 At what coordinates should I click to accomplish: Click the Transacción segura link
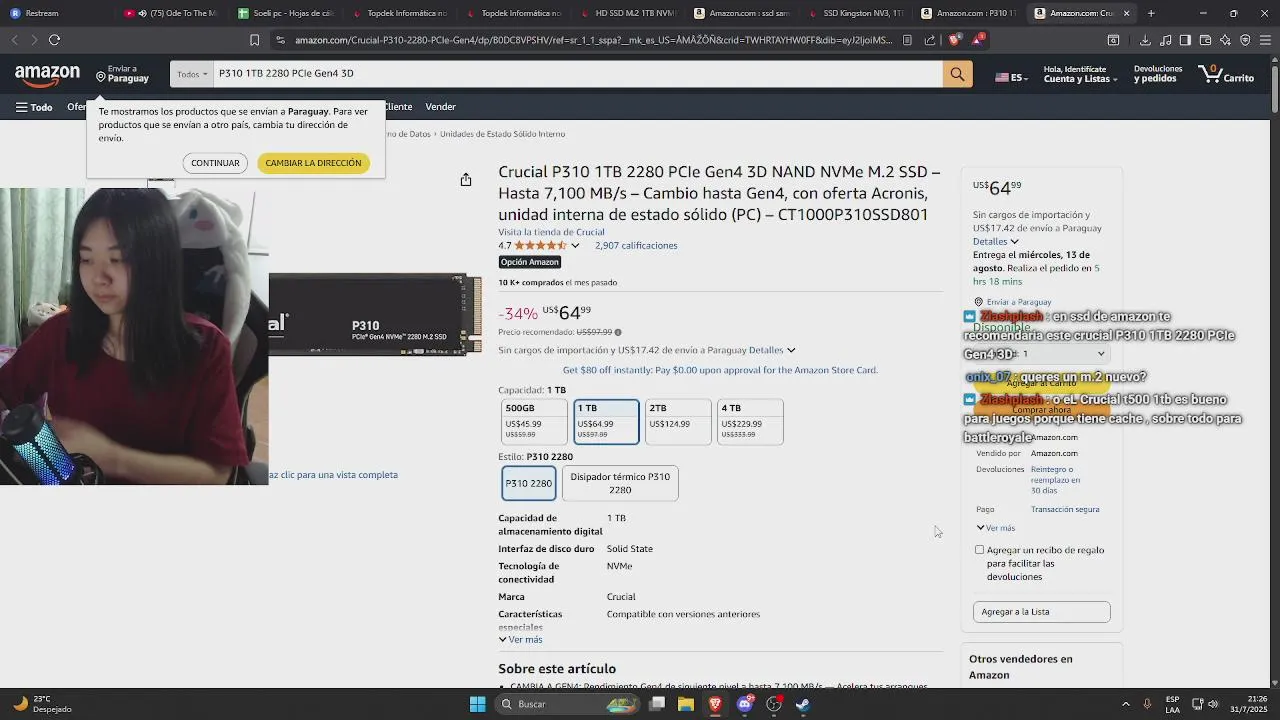click(1065, 510)
